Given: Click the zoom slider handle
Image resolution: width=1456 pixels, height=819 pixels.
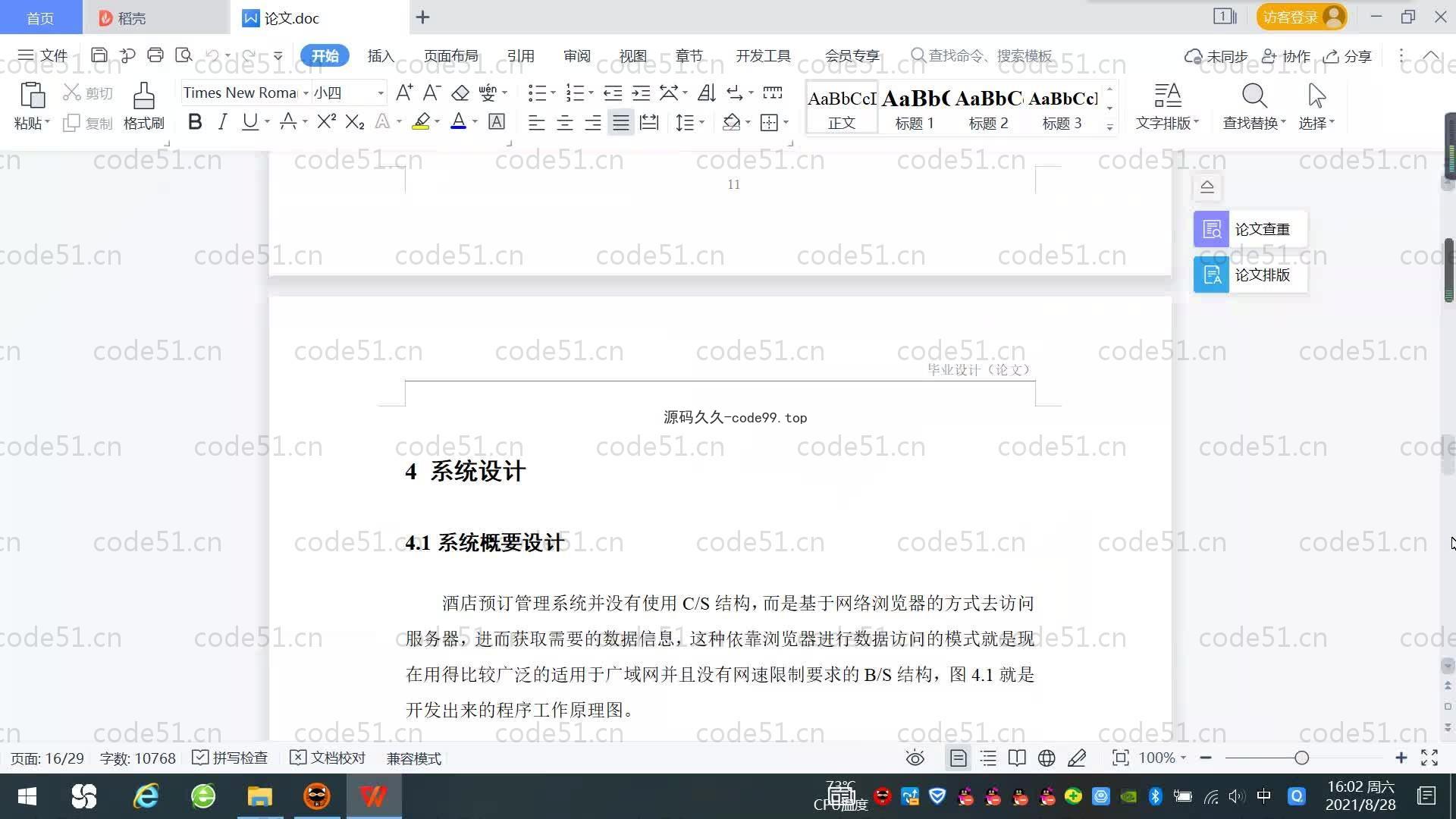Looking at the screenshot, I should coord(1302,758).
